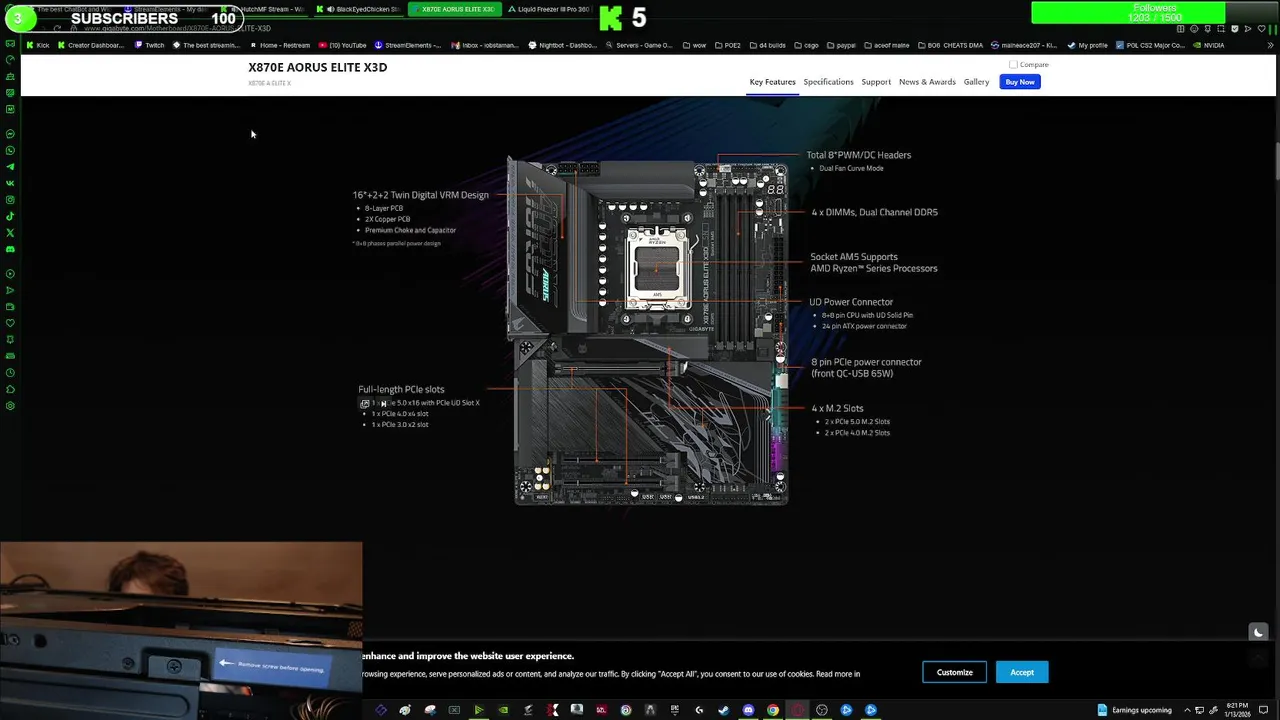The image size is (1280, 720).
Task: Open the Gallery page tab
Action: (x=976, y=82)
